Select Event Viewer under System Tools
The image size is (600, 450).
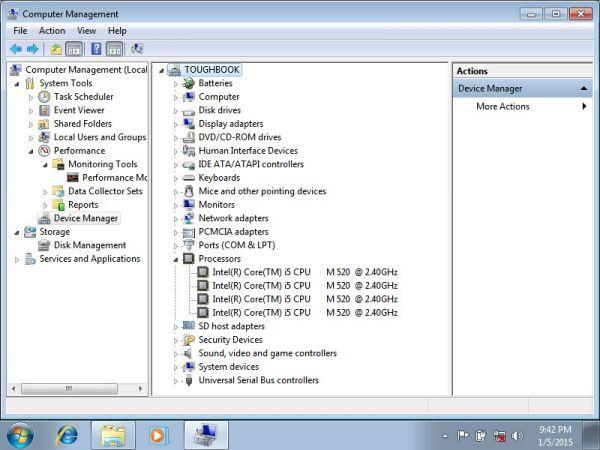[78, 110]
